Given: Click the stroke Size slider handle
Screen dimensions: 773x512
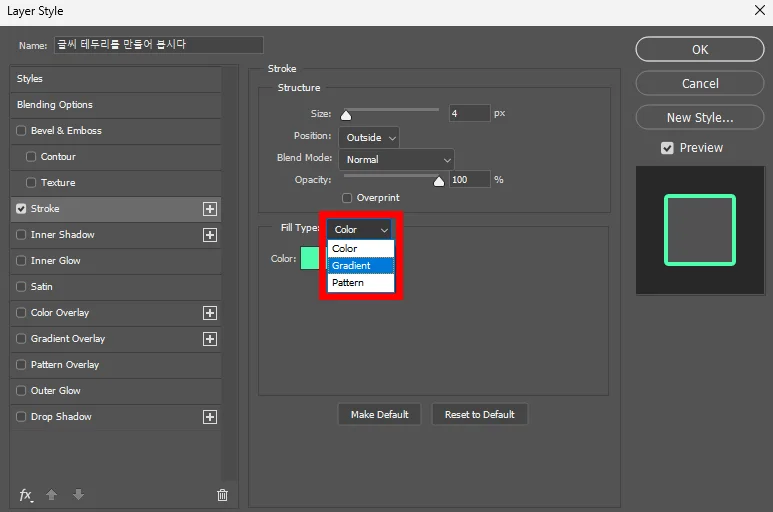Looking at the screenshot, I should pyautogui.click(x=346, y=115).
